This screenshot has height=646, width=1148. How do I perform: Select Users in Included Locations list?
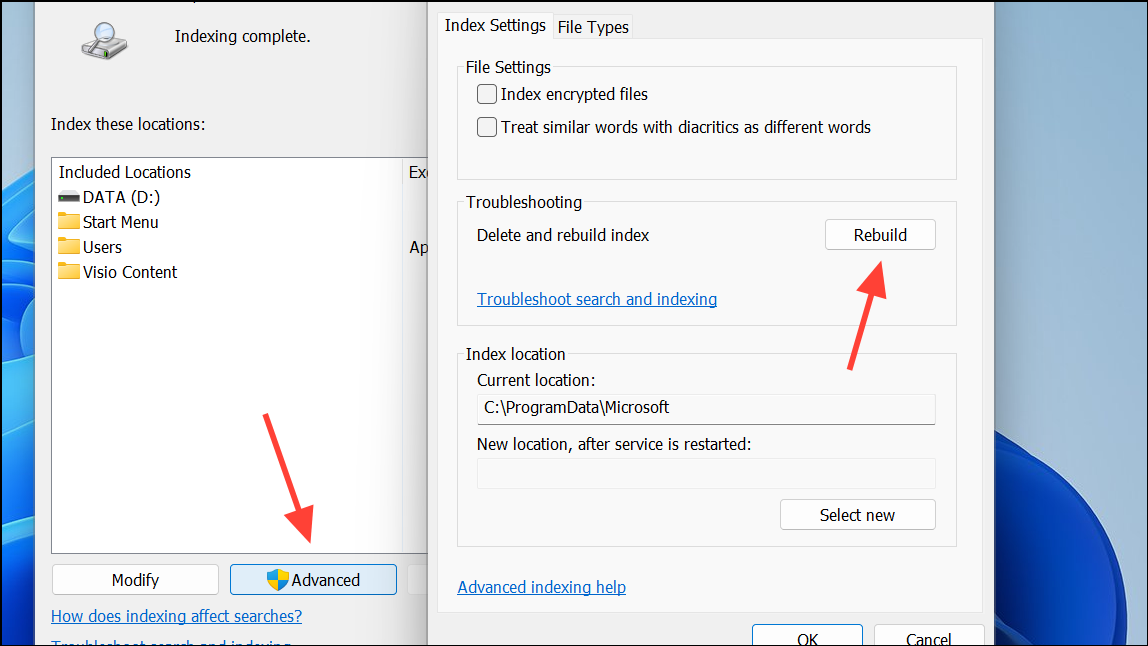[x=100, y=247]
